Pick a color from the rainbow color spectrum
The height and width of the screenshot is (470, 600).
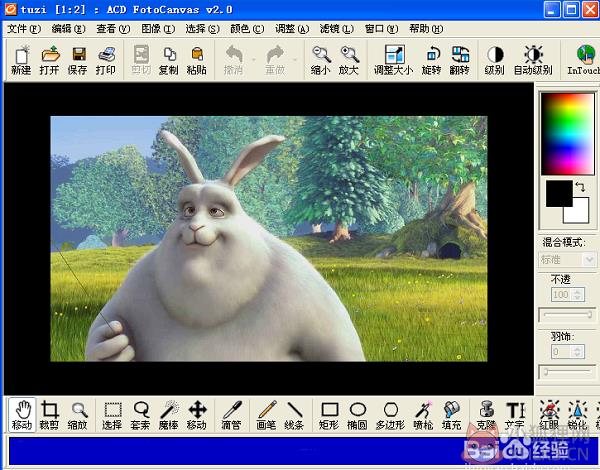click(568, 134)
